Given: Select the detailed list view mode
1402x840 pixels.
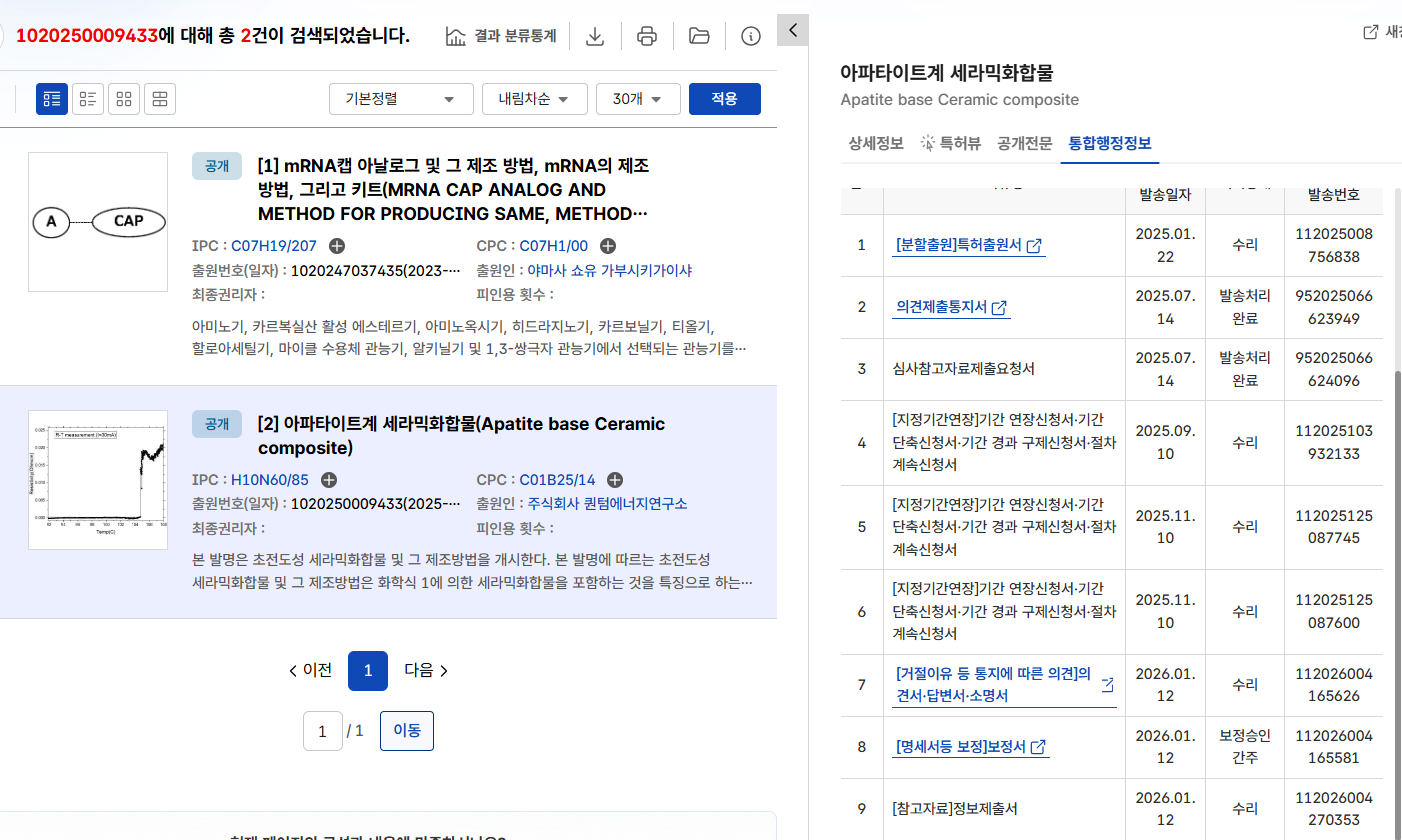Looking at the screenshot, I should 51,98.
